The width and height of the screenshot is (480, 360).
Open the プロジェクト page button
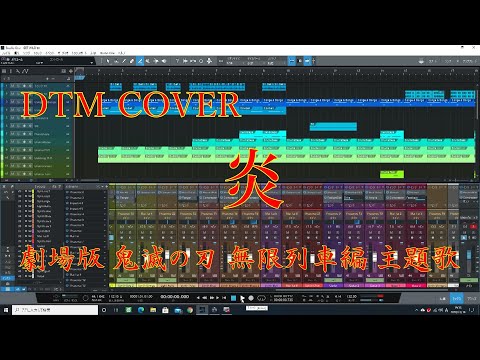[468, 61]
